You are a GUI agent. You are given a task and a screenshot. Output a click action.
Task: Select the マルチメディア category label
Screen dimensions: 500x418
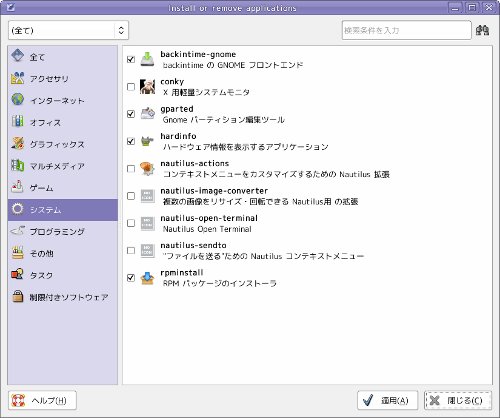tap(57, 166)
